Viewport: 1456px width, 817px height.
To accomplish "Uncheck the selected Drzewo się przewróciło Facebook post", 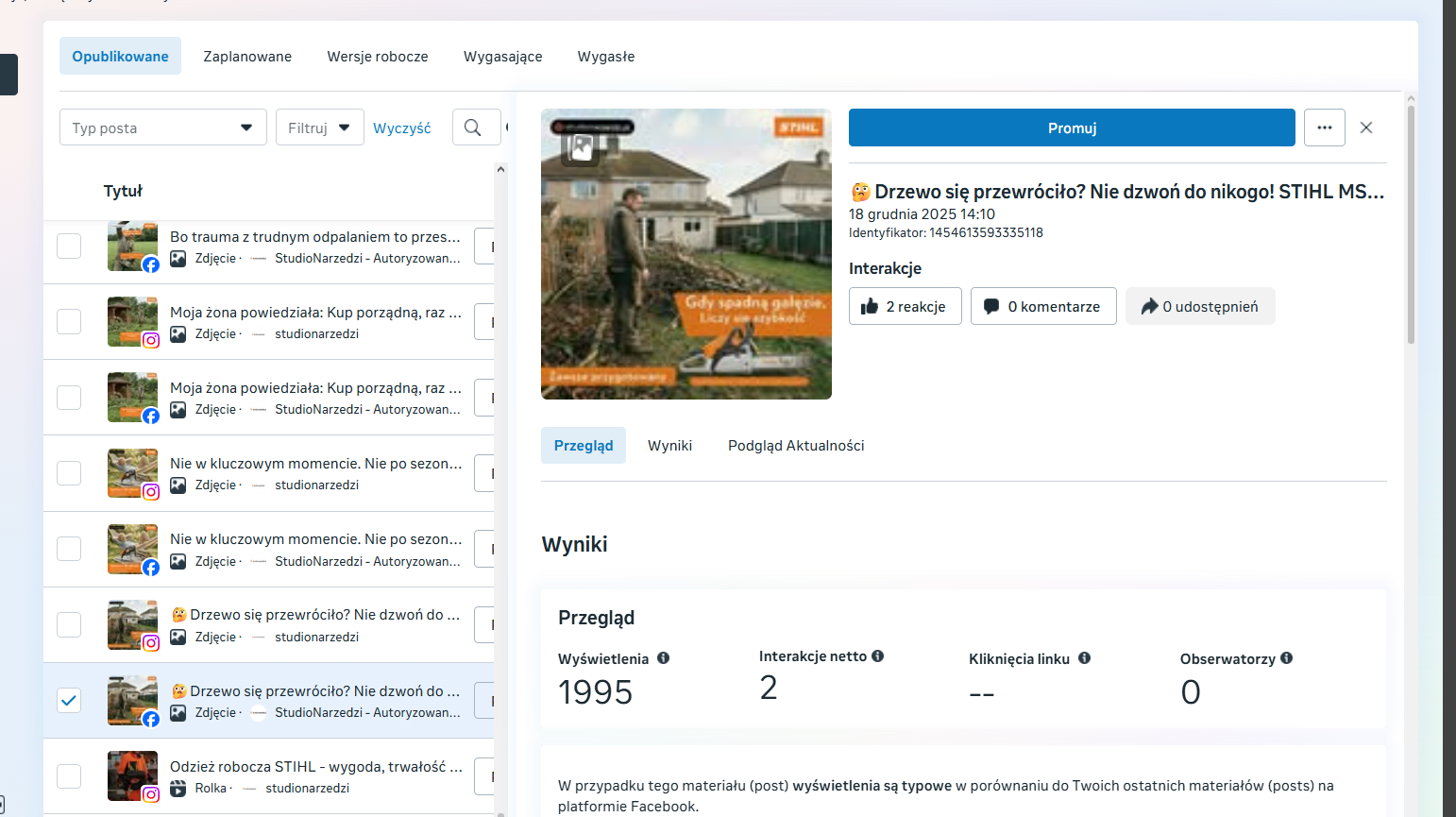I will pyautogui.click(x=69, y=700).
